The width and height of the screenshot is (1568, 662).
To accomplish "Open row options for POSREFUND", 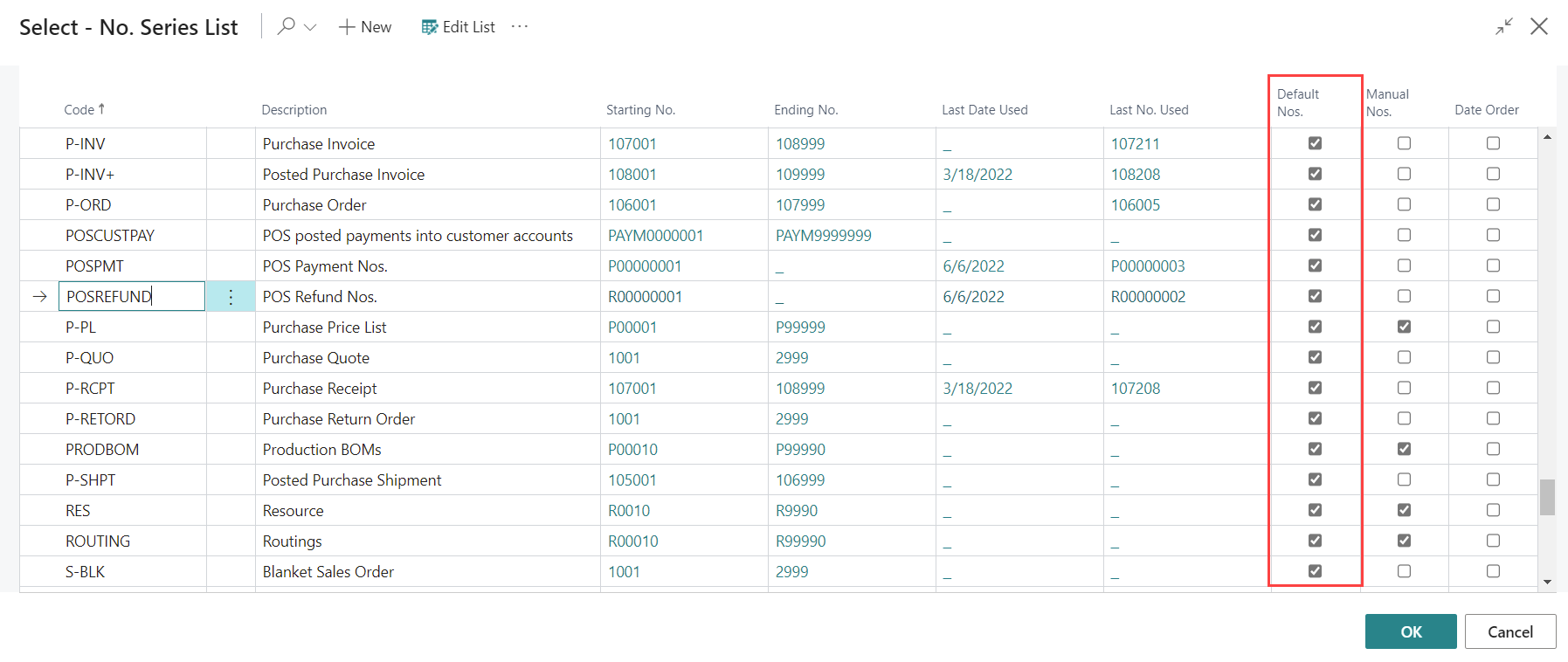I will (231, 297).
